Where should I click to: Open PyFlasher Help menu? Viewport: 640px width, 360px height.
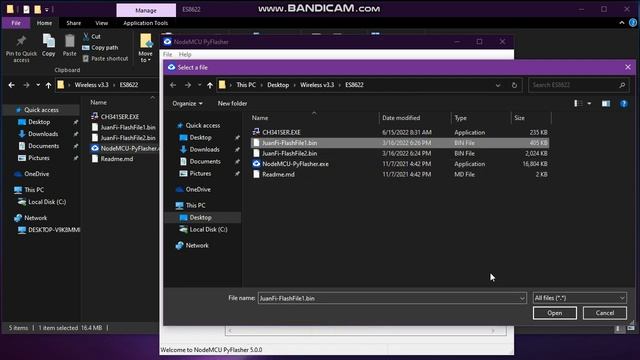pyautogui.click(x=185, y=54)
